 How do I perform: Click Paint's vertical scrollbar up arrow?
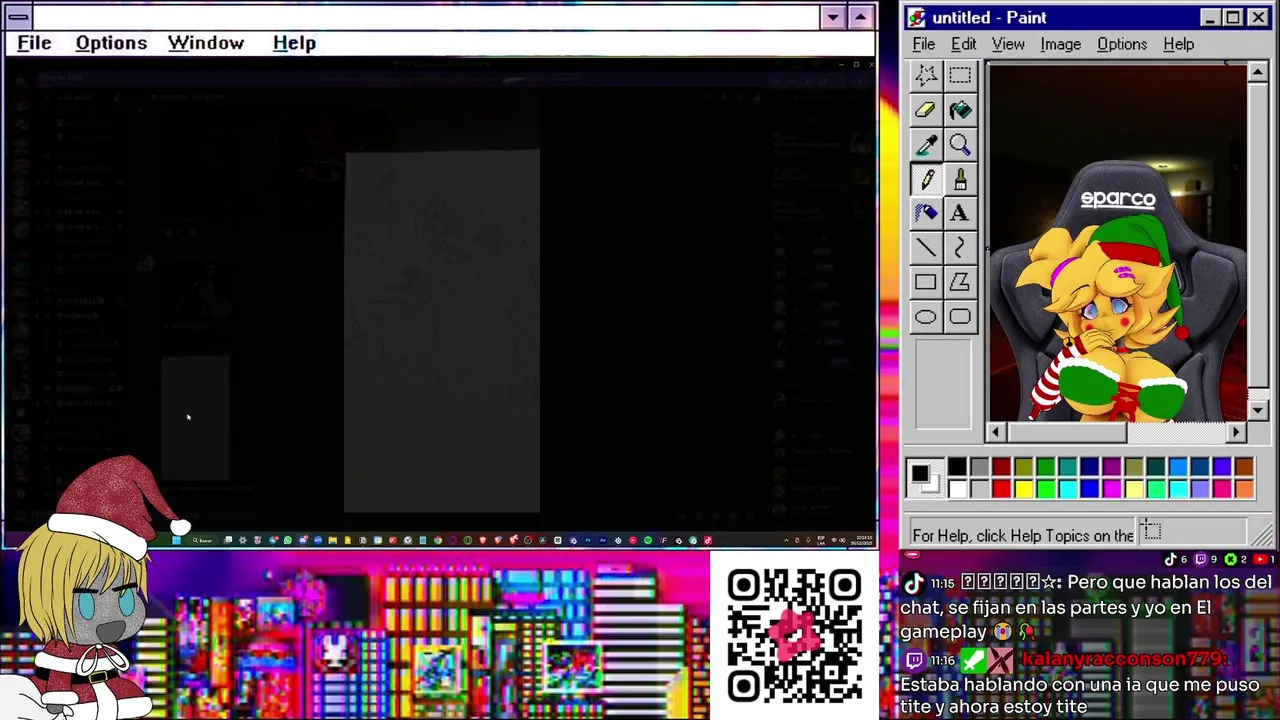coord(1258,72)
